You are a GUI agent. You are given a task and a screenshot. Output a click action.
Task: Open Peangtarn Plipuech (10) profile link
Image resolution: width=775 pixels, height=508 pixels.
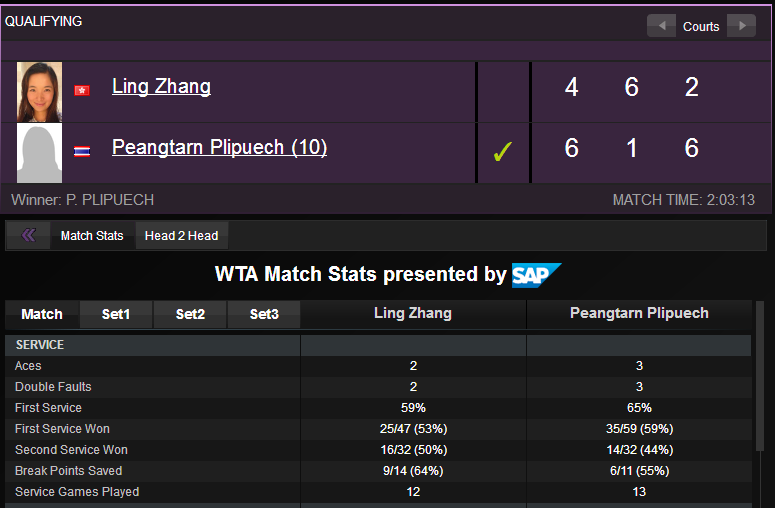coord(219,148)
